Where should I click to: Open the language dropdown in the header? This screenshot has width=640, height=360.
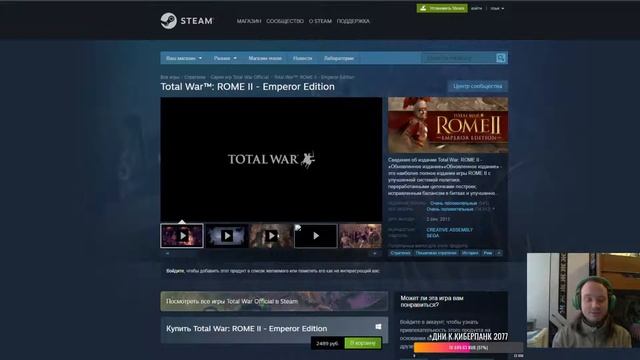497,8
